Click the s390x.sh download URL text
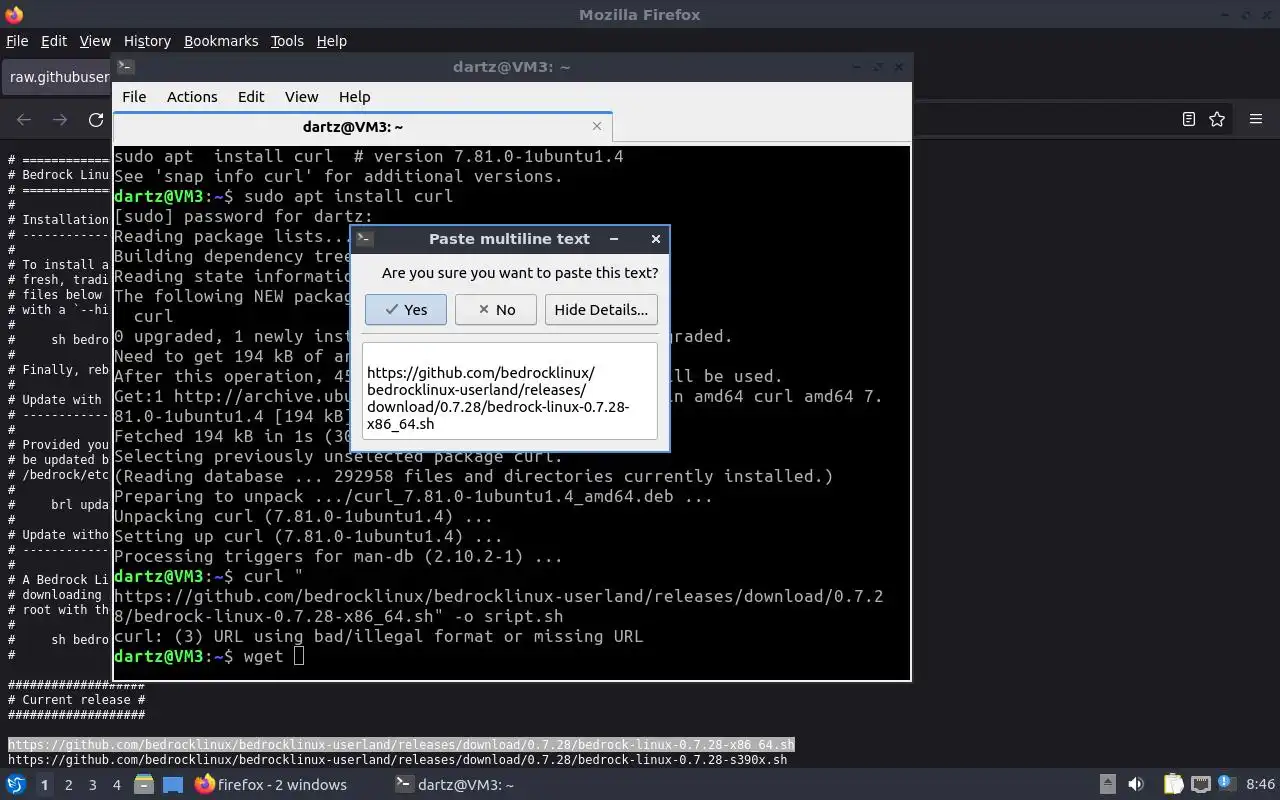1280x800 pixels. 398,759
